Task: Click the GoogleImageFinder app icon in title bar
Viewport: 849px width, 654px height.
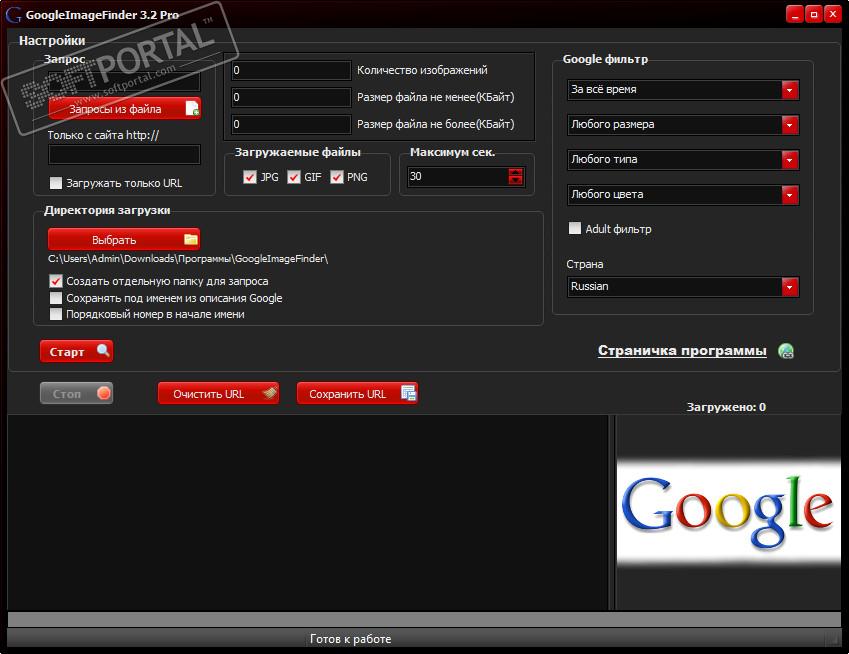Action: point(13,15)
